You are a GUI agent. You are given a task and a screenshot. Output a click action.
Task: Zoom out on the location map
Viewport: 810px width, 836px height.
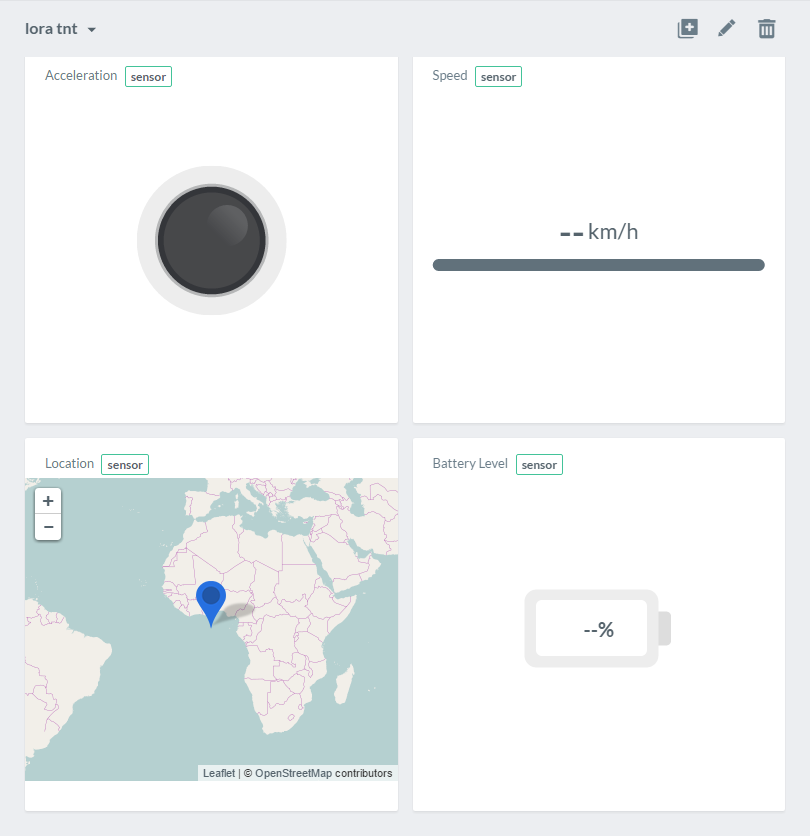coord(48,527)
